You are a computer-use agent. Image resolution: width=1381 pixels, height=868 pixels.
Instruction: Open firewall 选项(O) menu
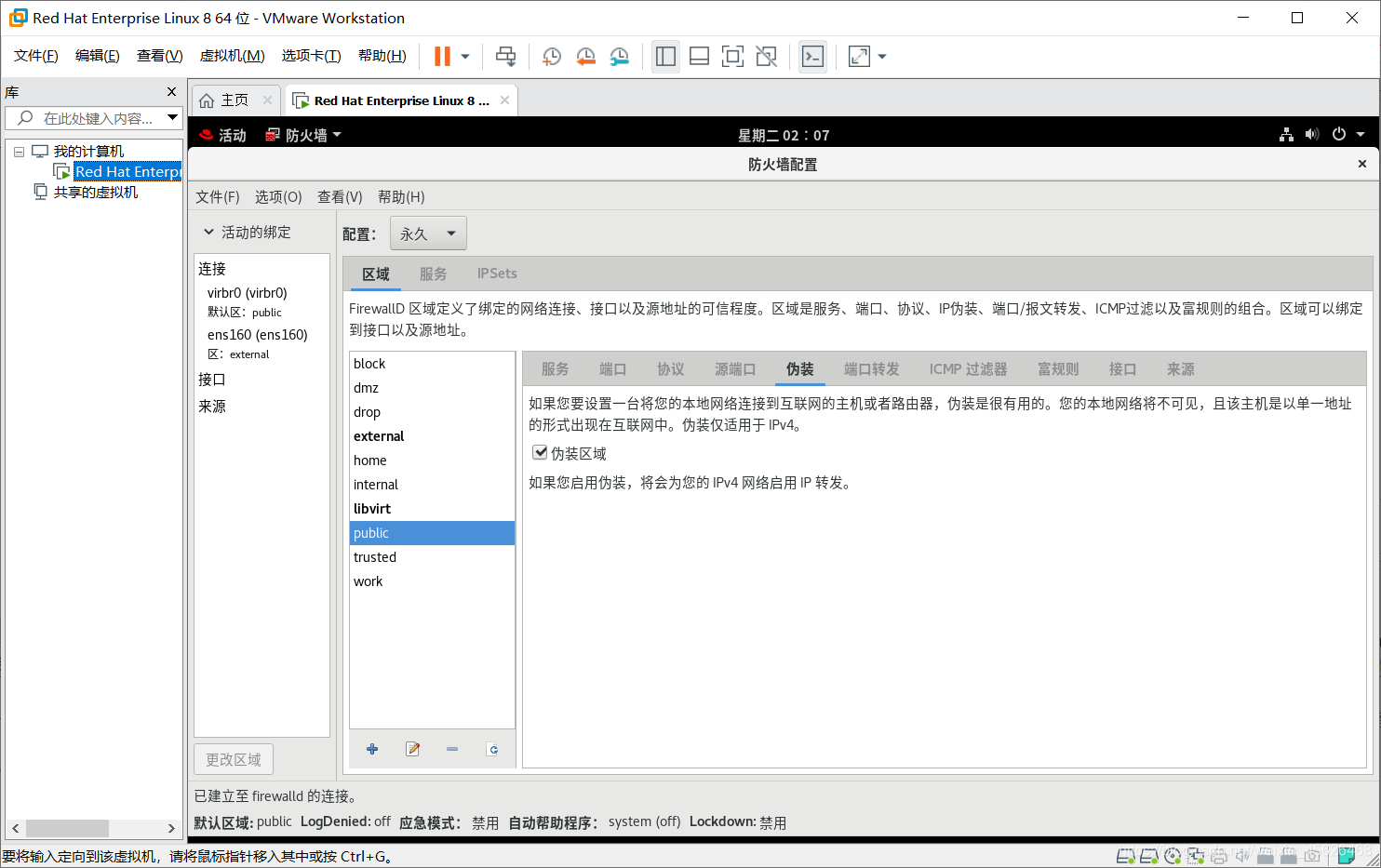coord(278,196)
